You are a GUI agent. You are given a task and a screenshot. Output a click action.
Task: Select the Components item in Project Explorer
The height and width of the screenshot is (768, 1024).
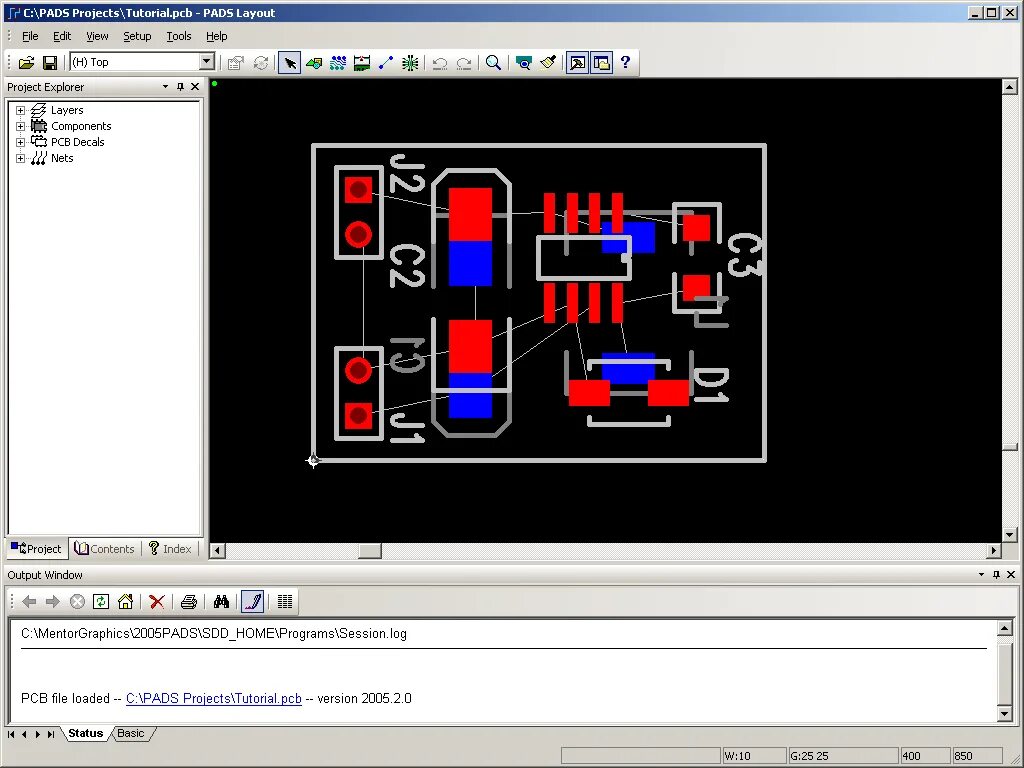pyautogui.click(x=81, y=126)
